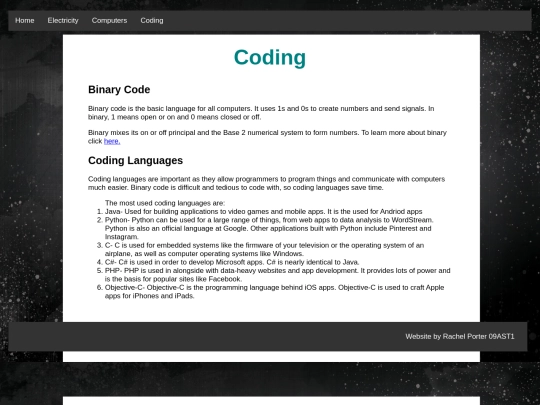
Task: Click the paragraph starting 'Binary mixes its on'
Action: point(267,137)
